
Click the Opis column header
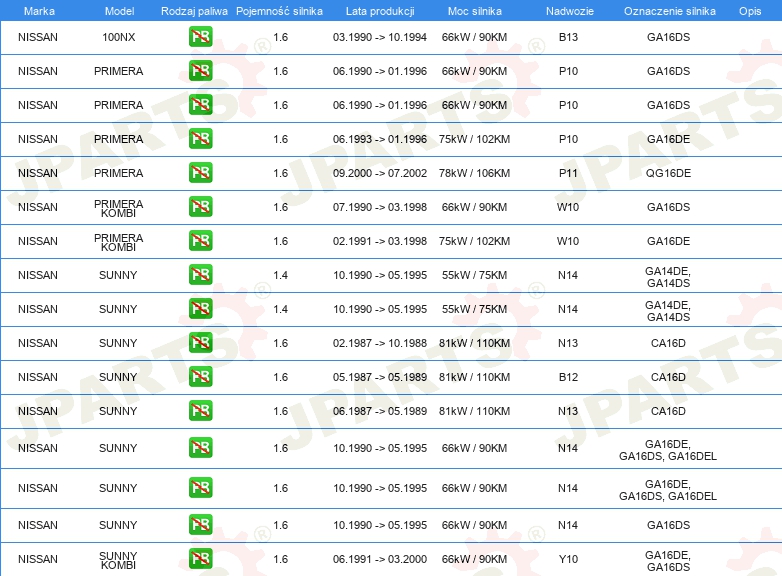tap(750, 11)
